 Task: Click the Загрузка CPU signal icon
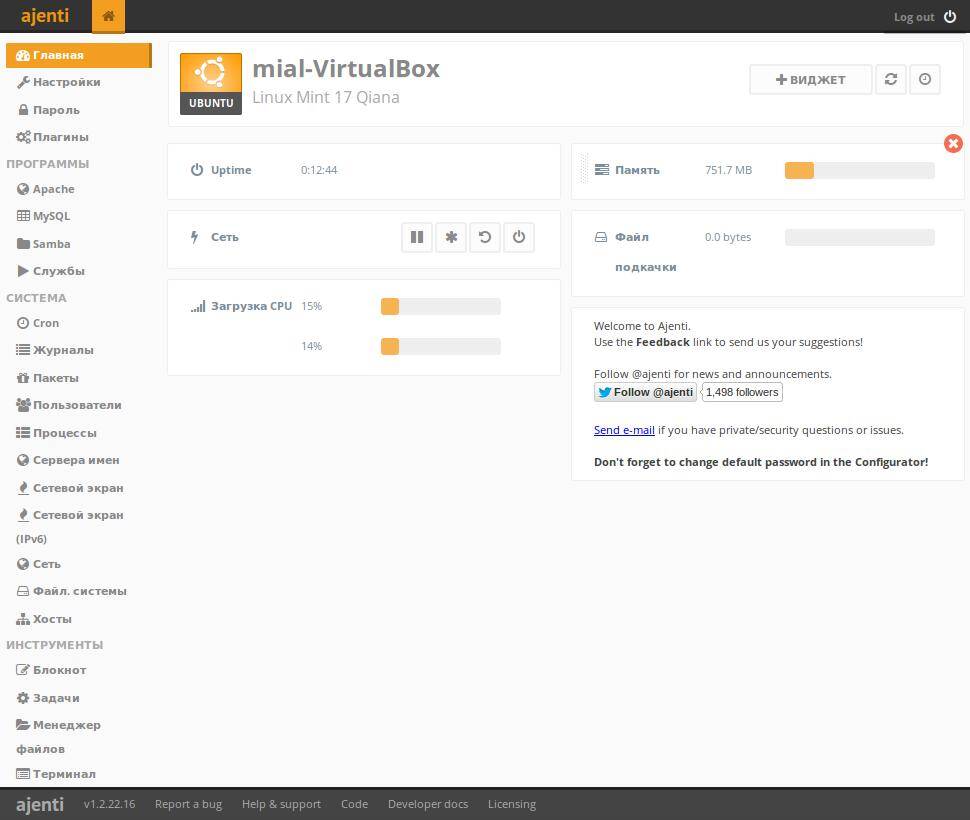click(x=198, y=306)
